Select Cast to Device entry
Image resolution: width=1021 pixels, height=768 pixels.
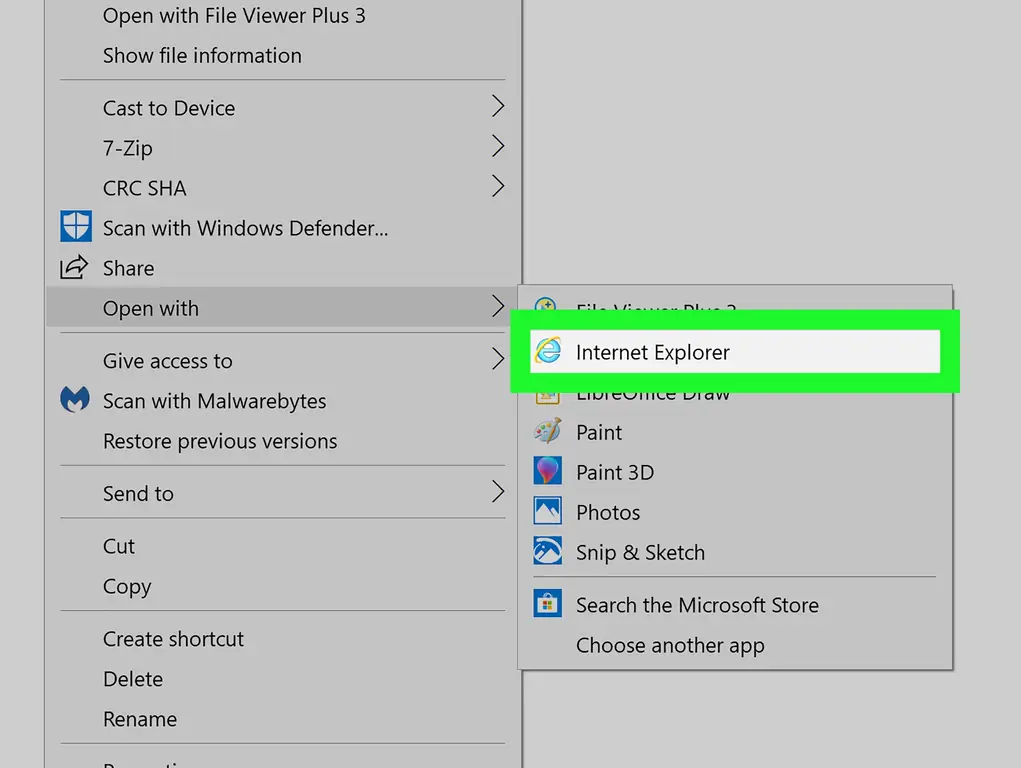click(x=283, y=107)
